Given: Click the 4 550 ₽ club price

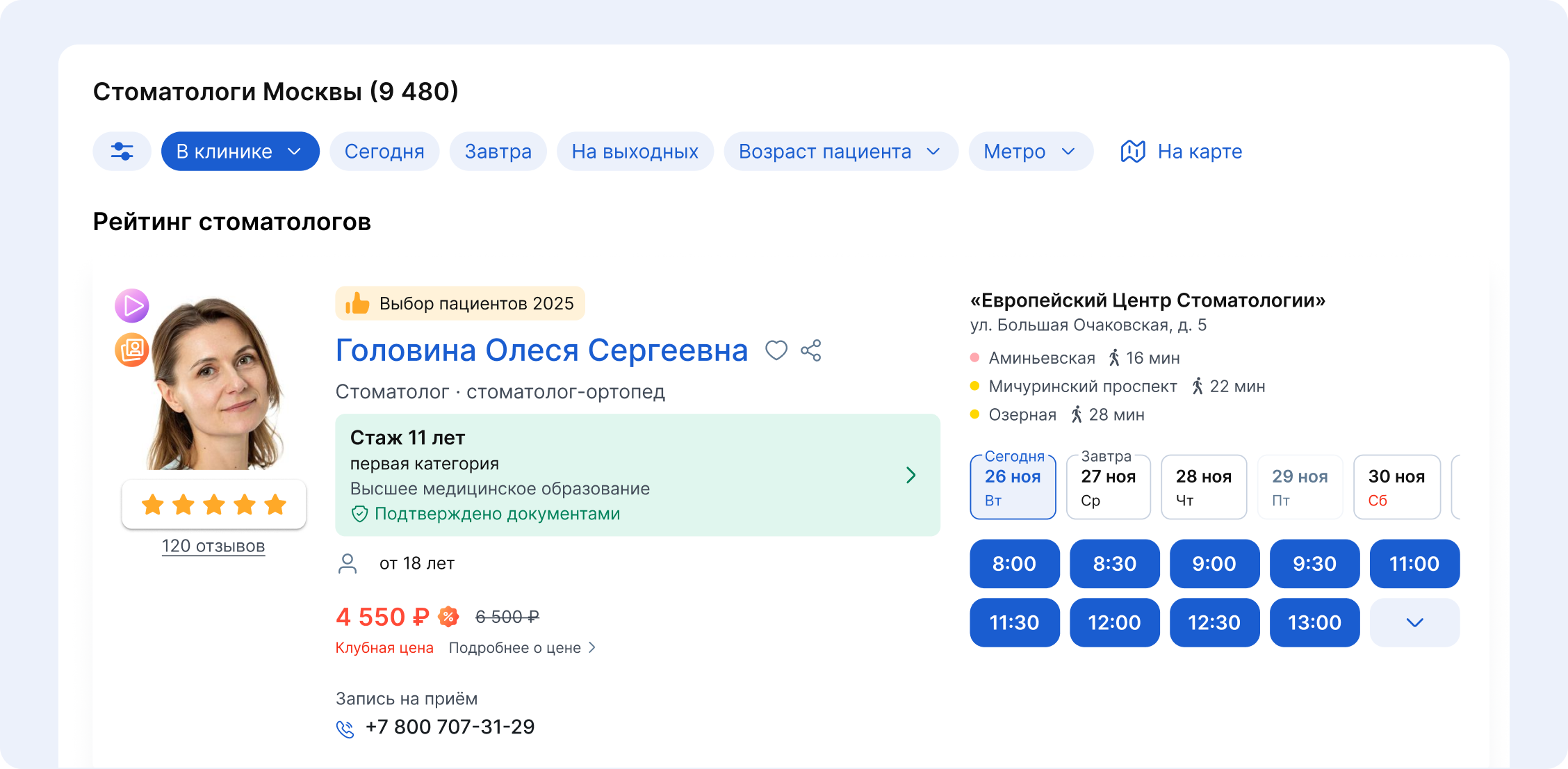Looking at the screenshot, I should 382,617.
